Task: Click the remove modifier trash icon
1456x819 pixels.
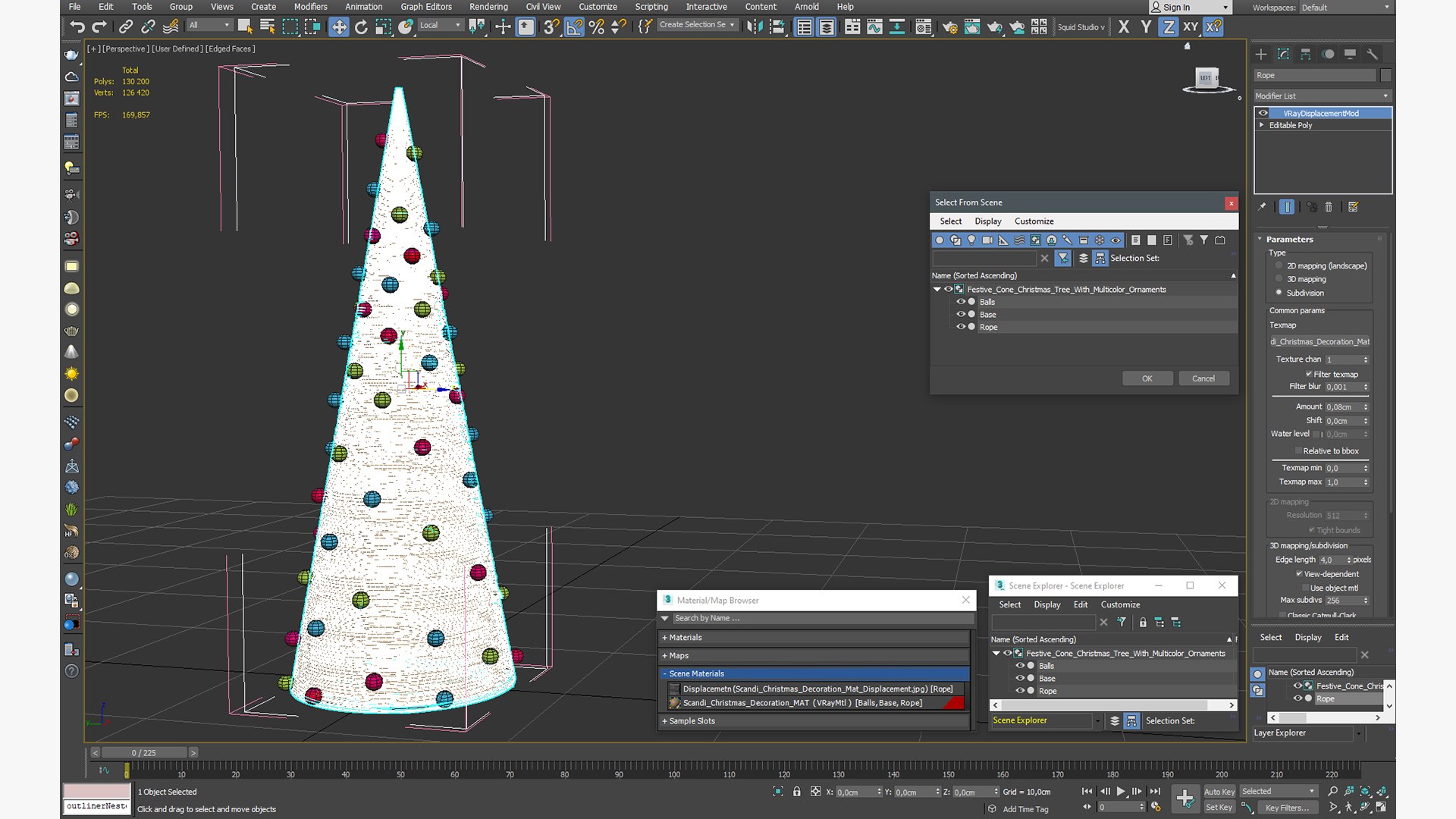Action: [x=1329, y=206]
